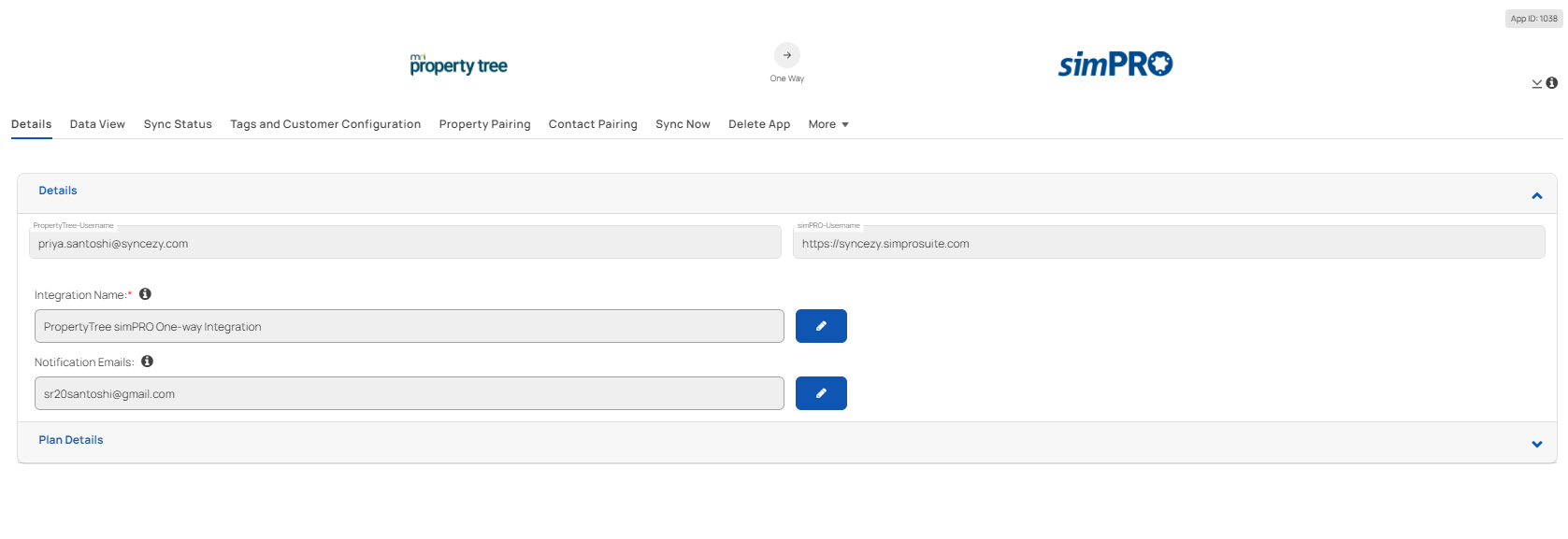
Task: Click the Notification Emails label
Action: point(84,362)
